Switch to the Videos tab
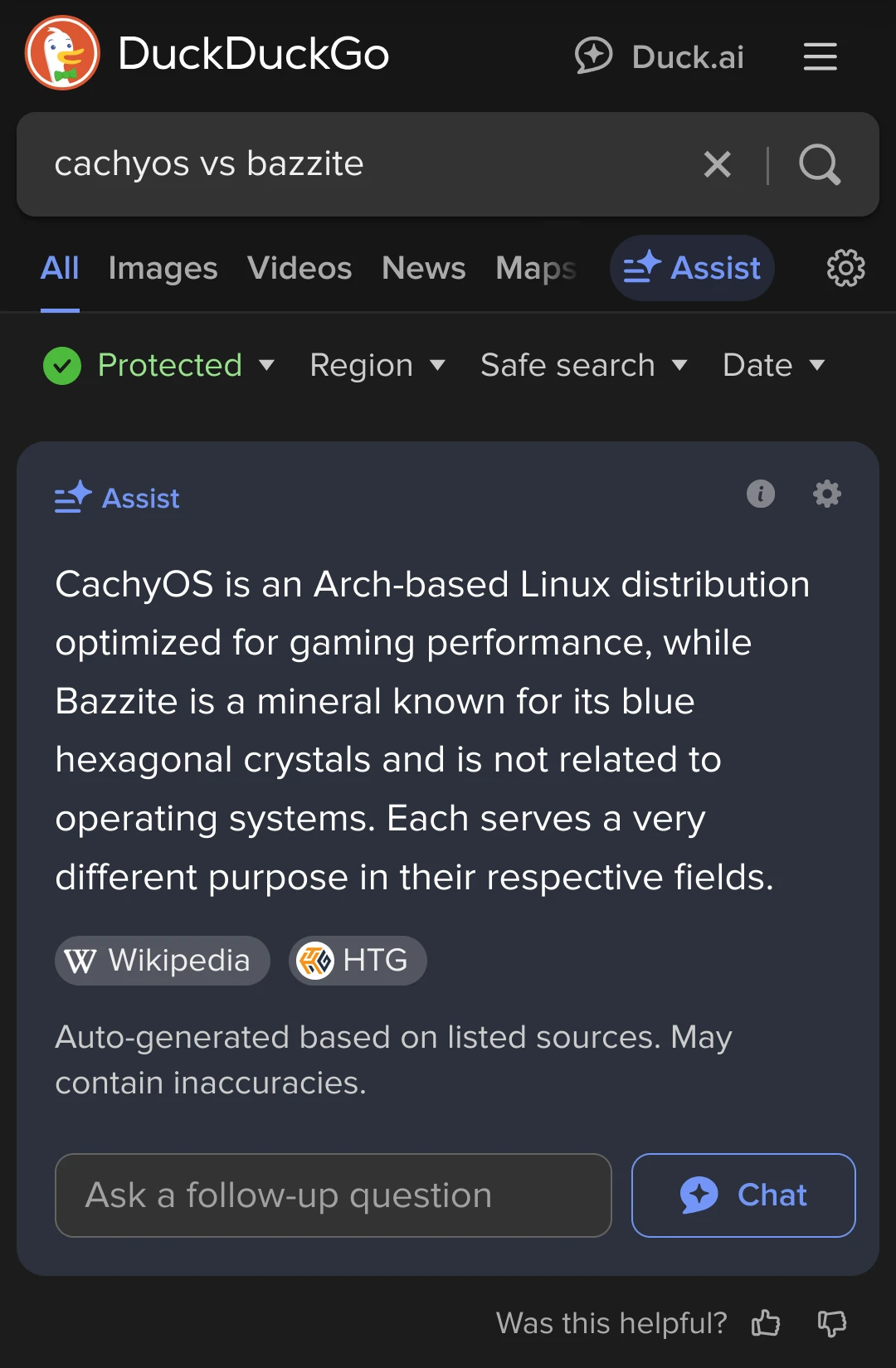The width and height of the screenshot is (896, 1368). point(299,268)
